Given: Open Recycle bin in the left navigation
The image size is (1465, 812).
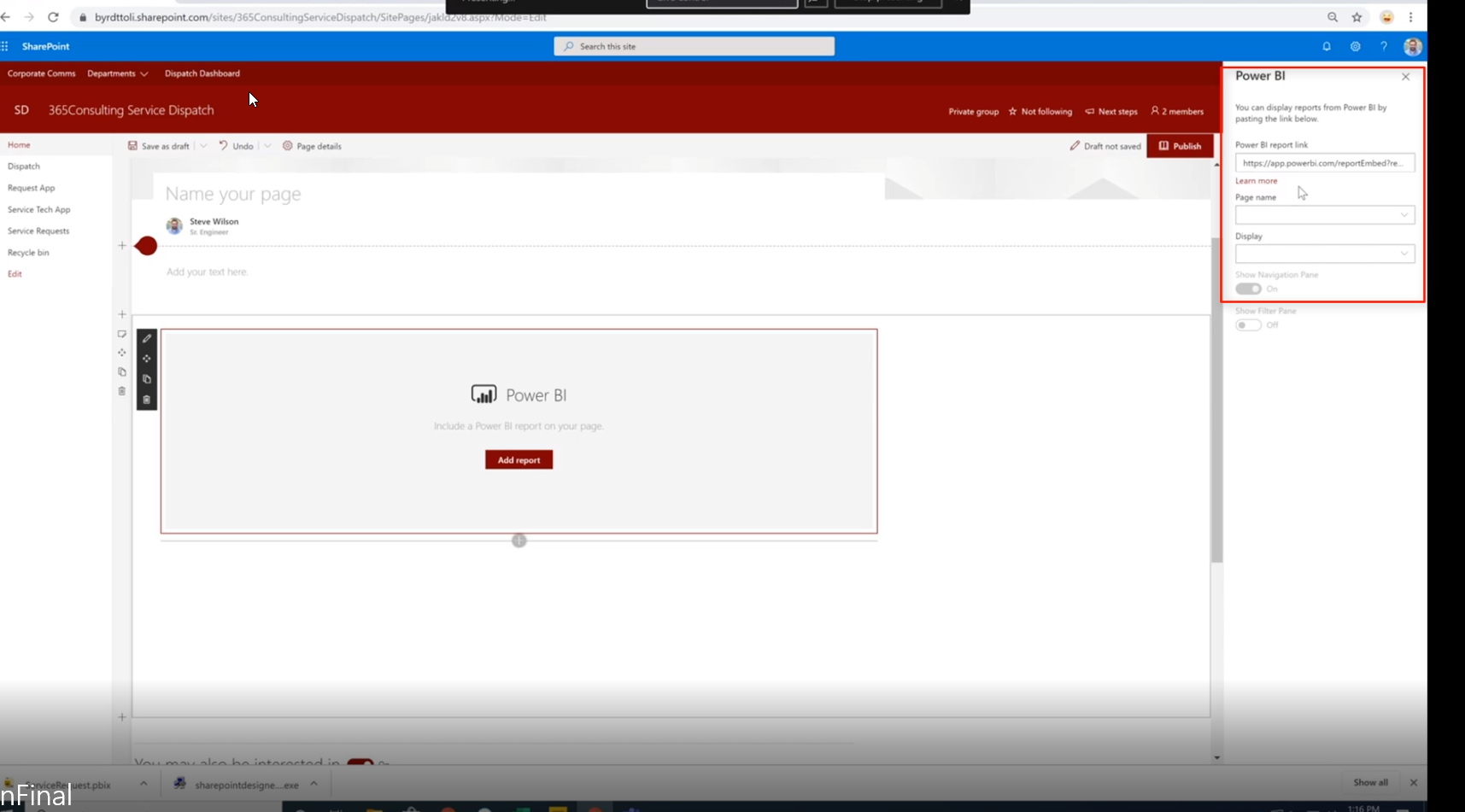Looking at the screenshot, I should click(28, 253).
